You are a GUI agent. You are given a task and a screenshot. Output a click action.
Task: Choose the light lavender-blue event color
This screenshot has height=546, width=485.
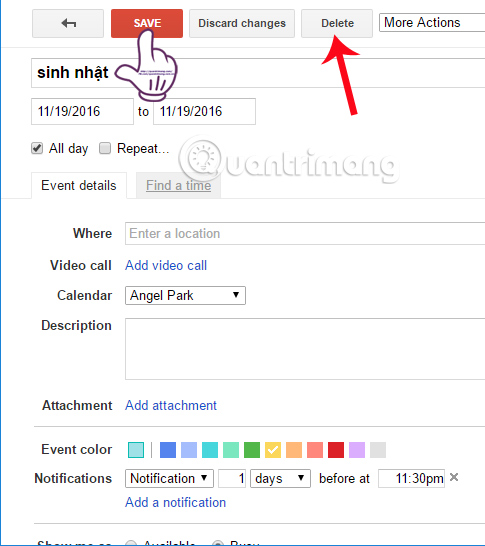point(189,450)
